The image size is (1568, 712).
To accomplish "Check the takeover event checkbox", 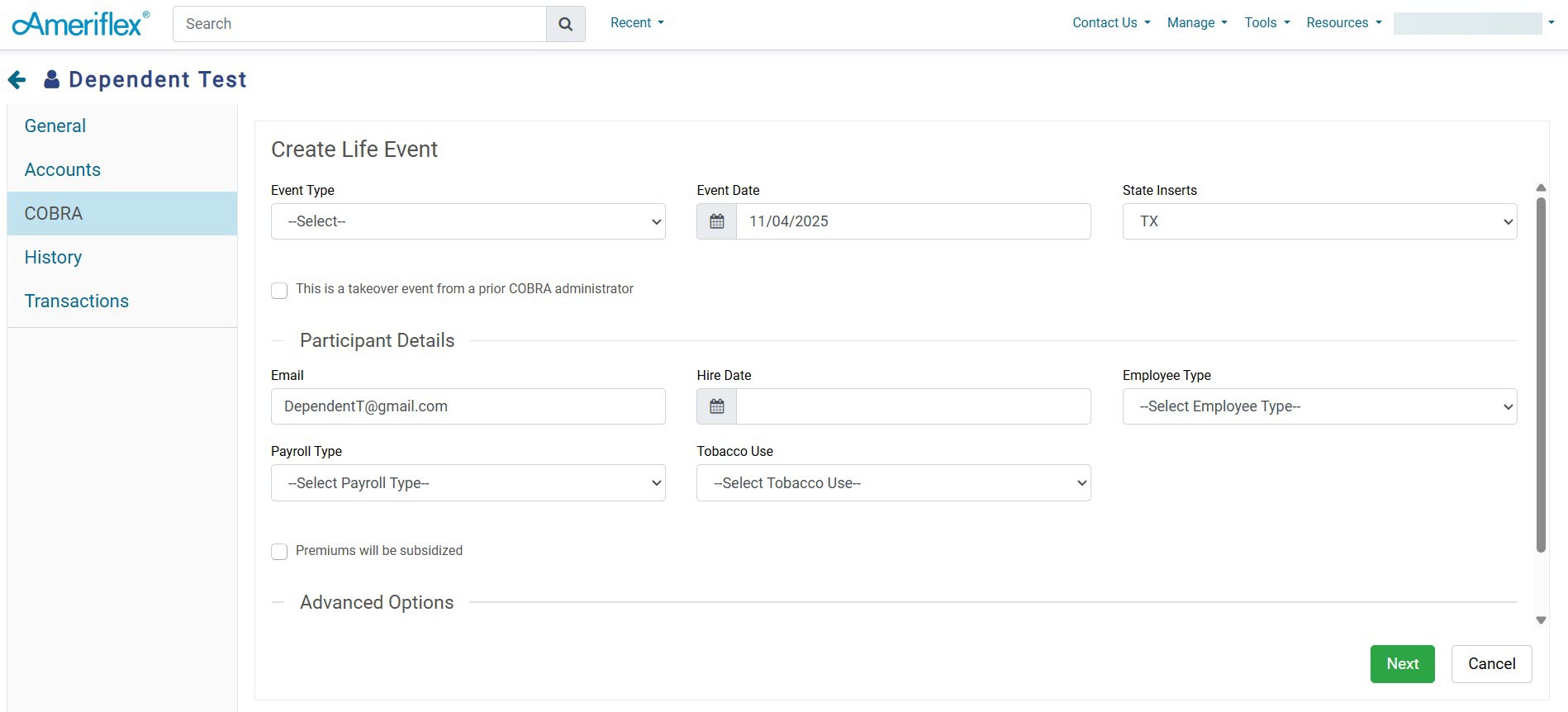I will [279, 290].
